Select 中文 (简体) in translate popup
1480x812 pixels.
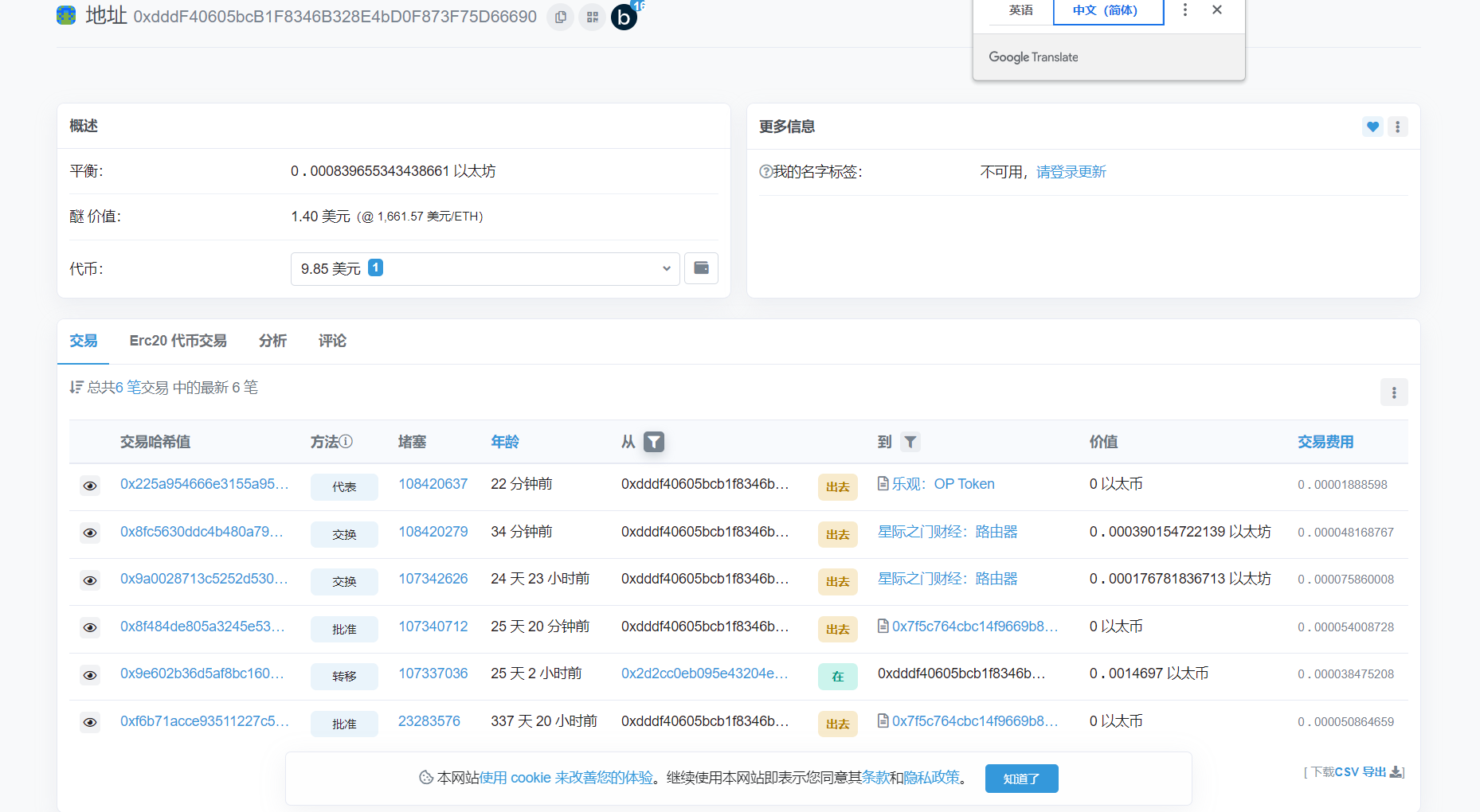point(1109,10)
